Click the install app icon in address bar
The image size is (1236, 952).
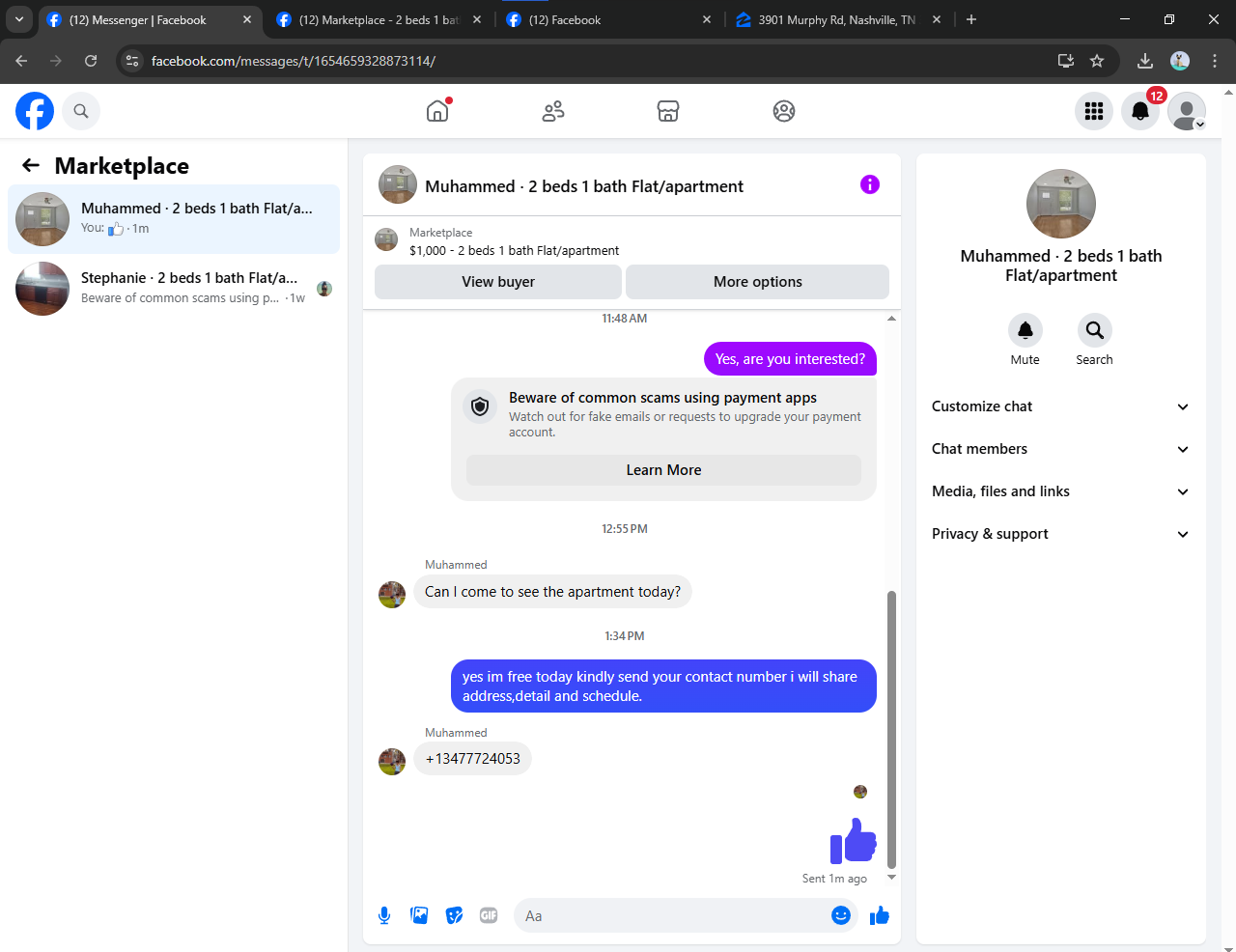pos(1066,61)
